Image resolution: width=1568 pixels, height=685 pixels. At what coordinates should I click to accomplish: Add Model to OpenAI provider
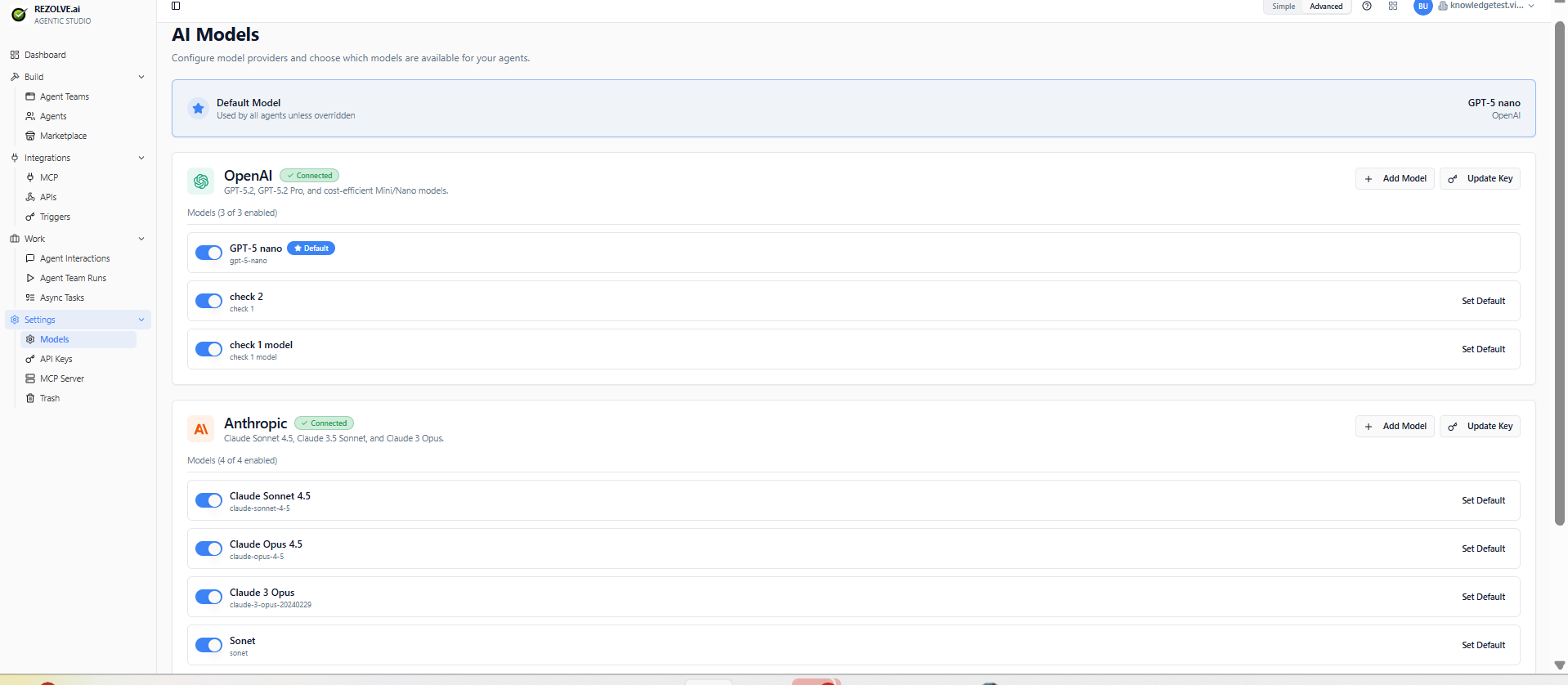1395,178
